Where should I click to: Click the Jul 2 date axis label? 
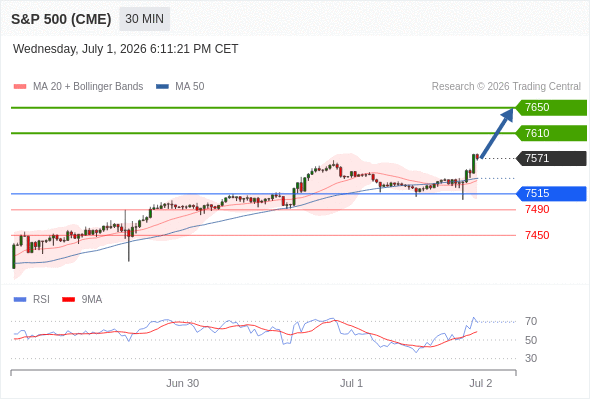click(x=481, y=383)
